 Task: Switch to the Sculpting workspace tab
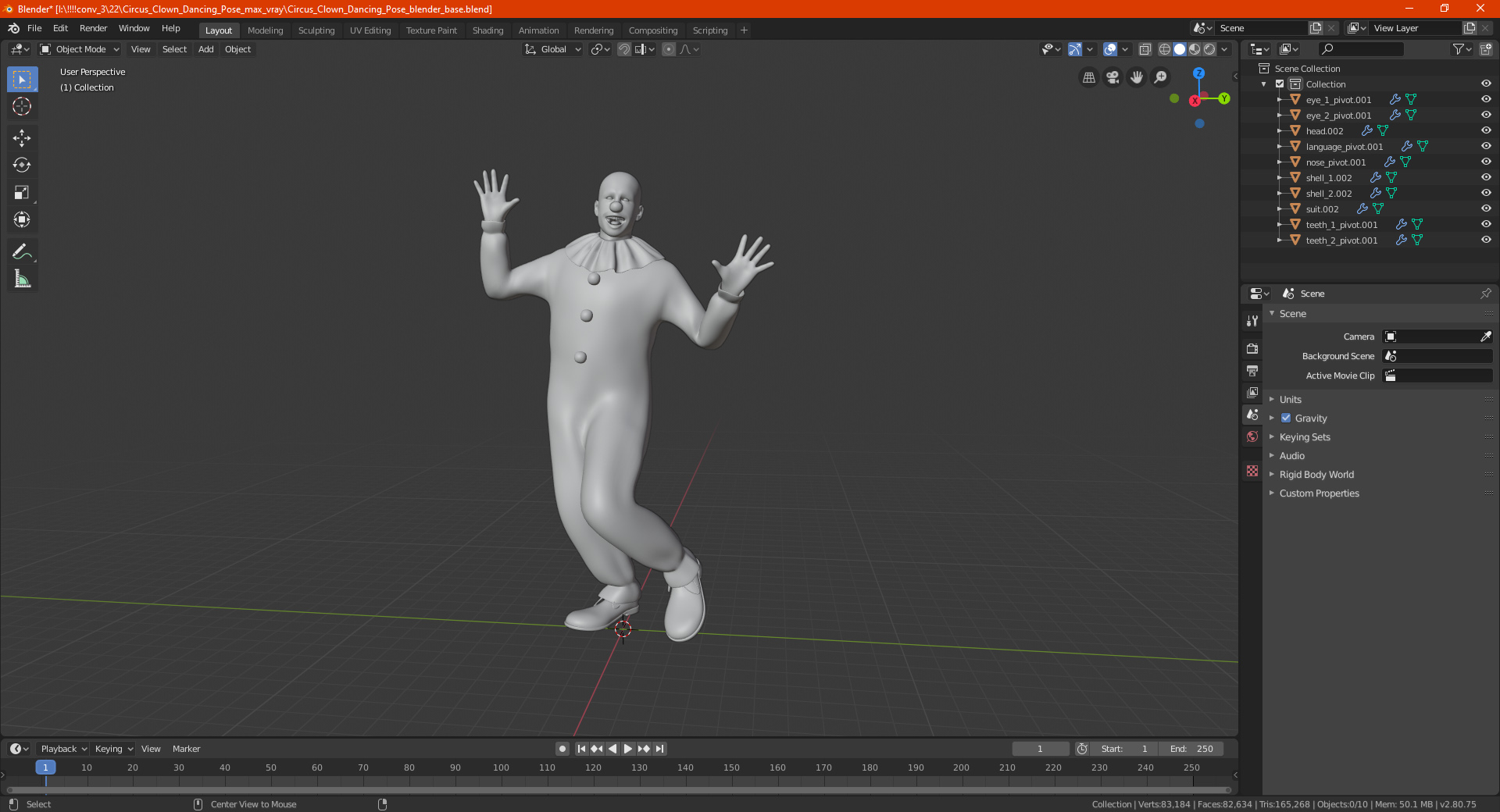coord(316,30)
